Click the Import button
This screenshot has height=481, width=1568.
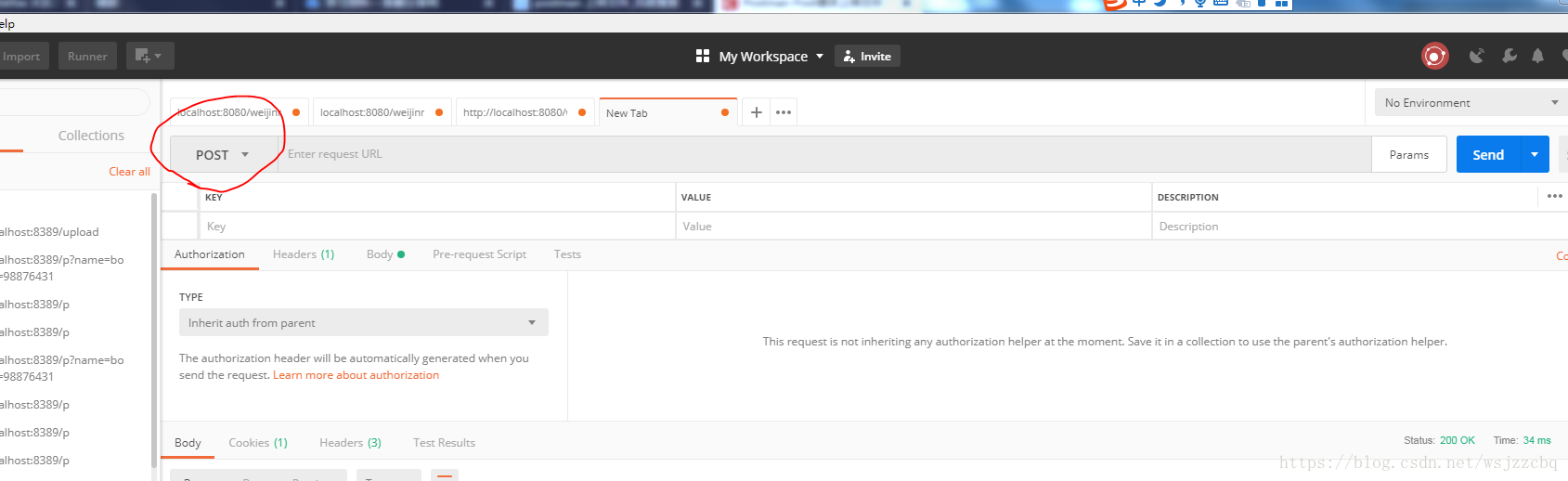click(21, 56)
